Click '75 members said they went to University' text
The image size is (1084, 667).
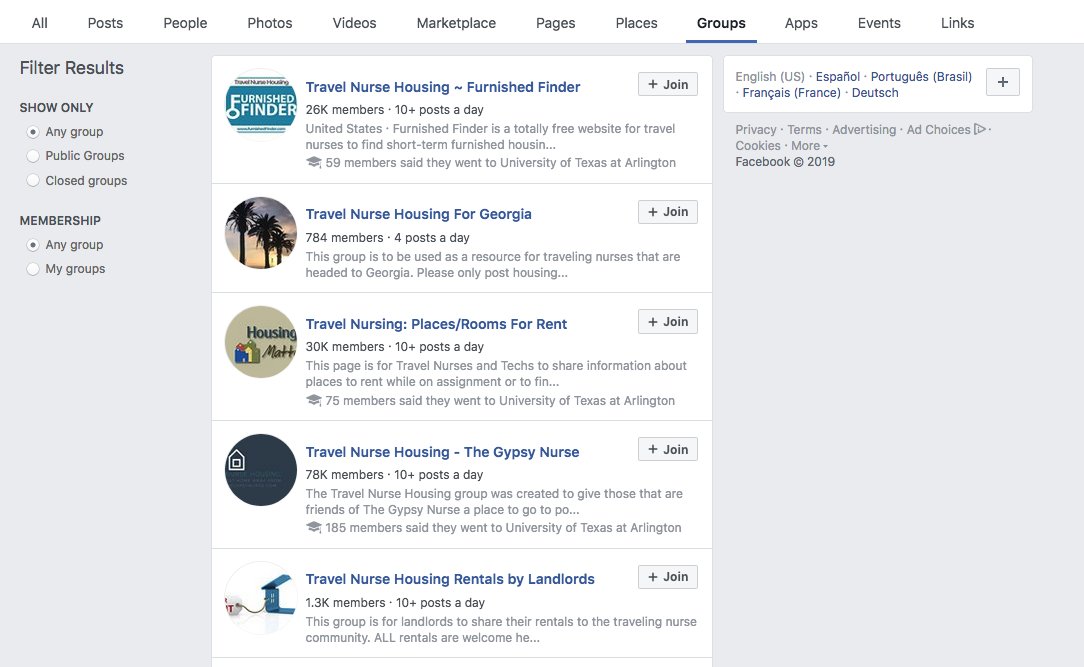(x=500, y=400)
